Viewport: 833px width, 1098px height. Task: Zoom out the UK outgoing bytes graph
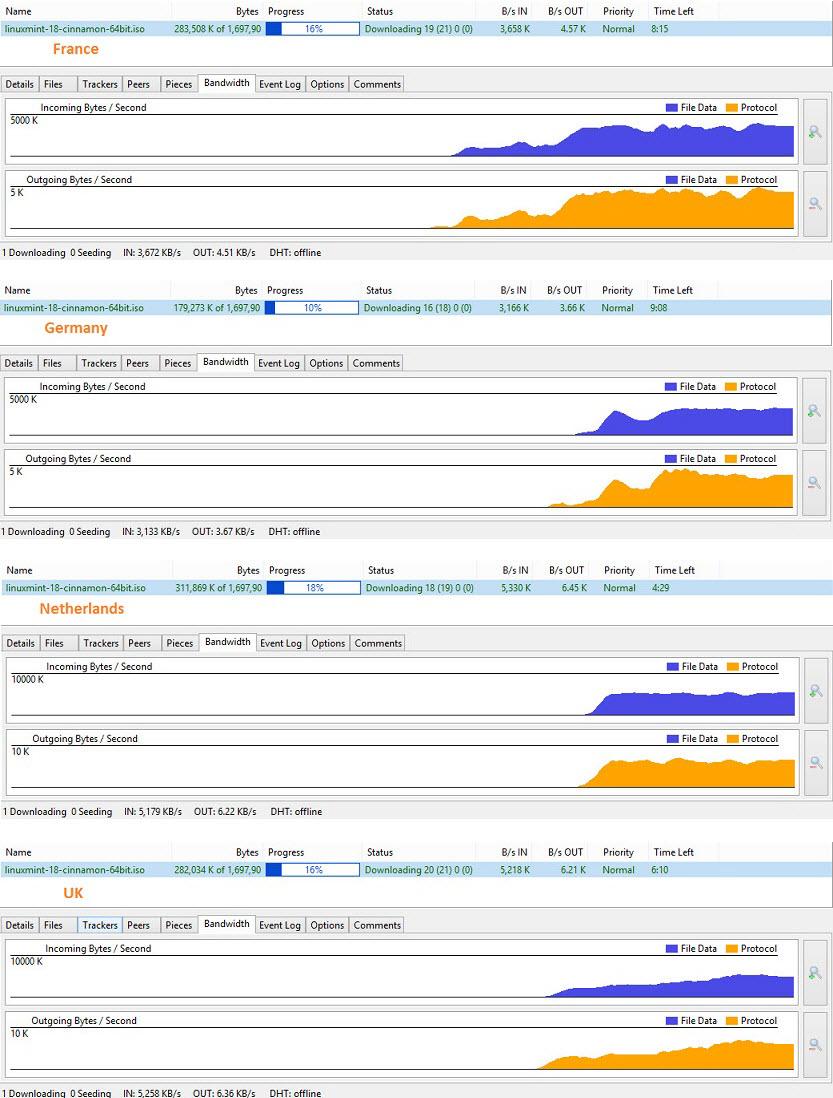815,1045
